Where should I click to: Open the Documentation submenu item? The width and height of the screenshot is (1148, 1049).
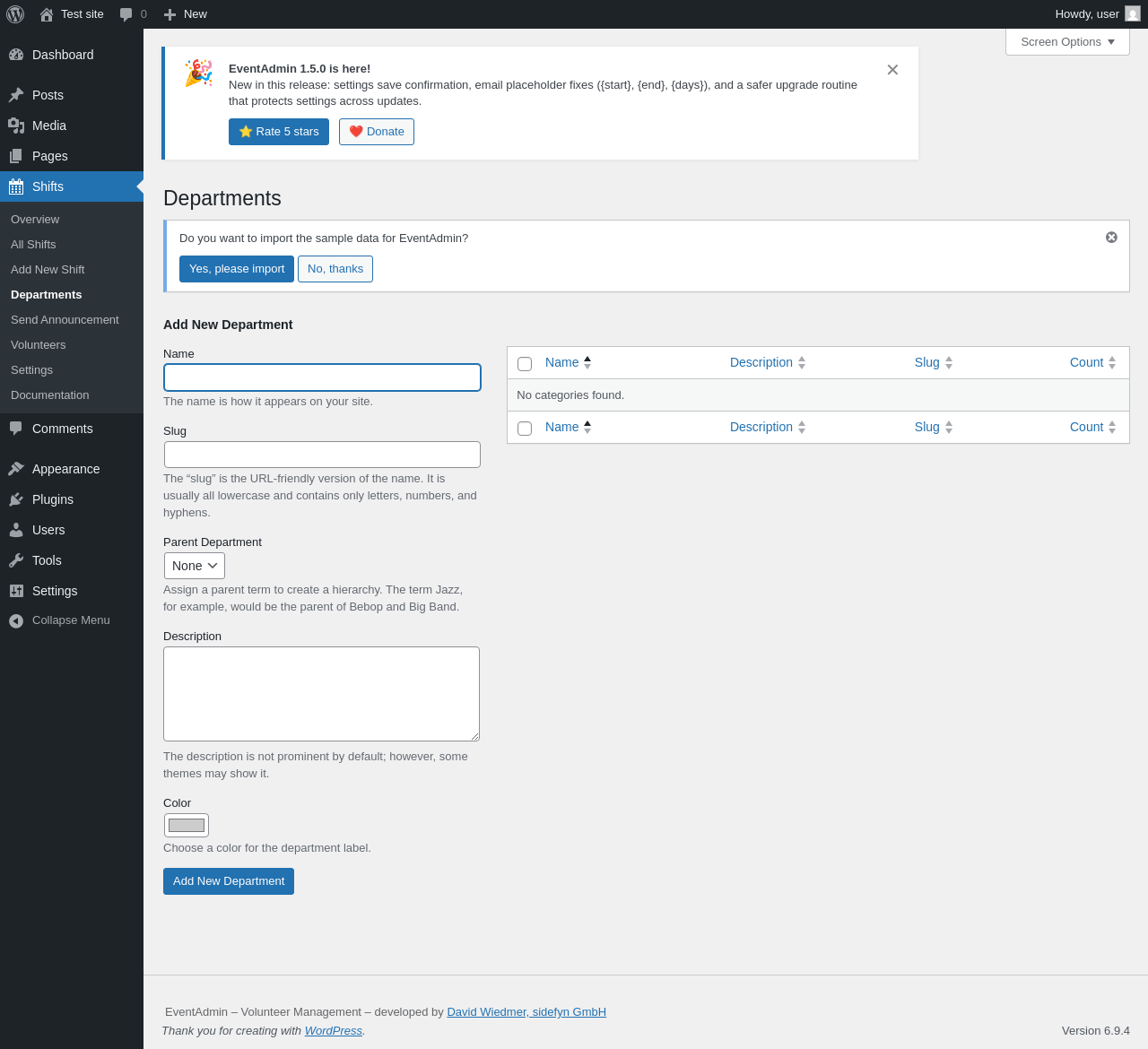pyautogui.click(x=50, y=395)
